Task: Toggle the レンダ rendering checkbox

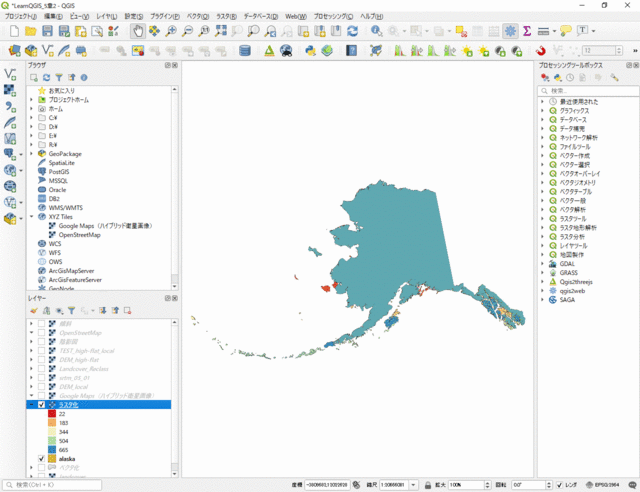Action: 560,485
